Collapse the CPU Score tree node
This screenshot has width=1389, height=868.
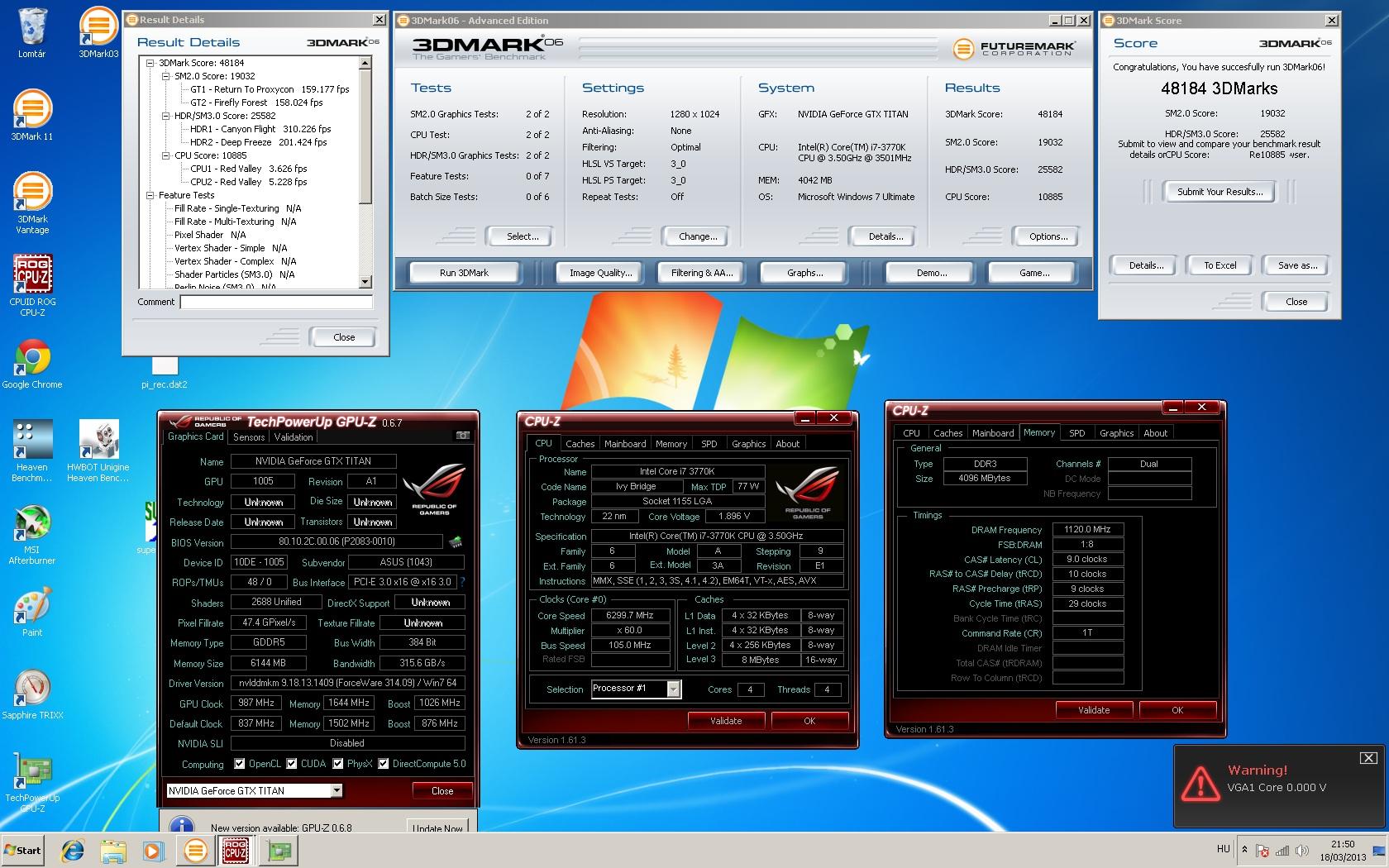[166, 155]
